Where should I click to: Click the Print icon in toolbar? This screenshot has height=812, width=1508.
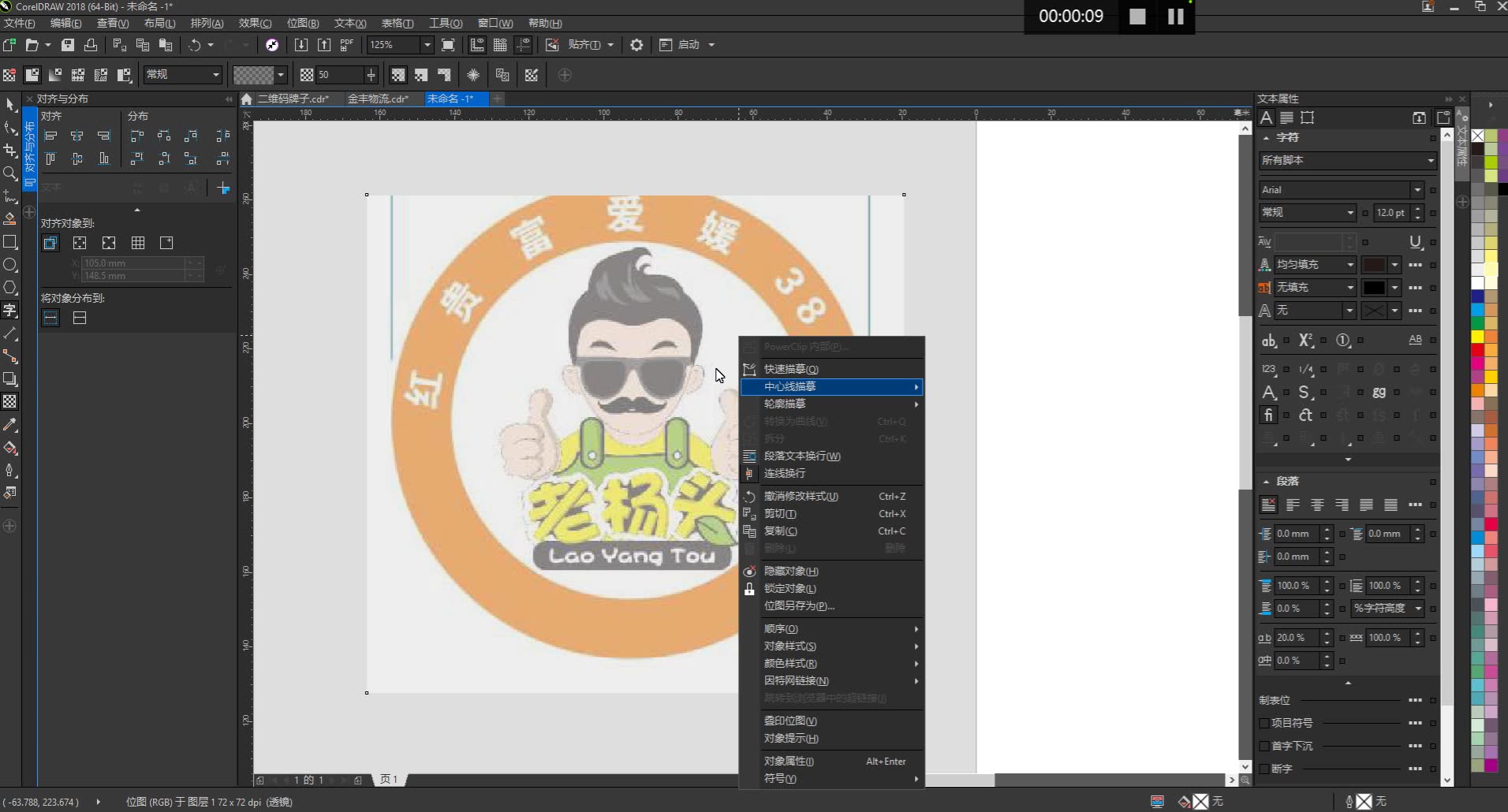pos(91,45)
